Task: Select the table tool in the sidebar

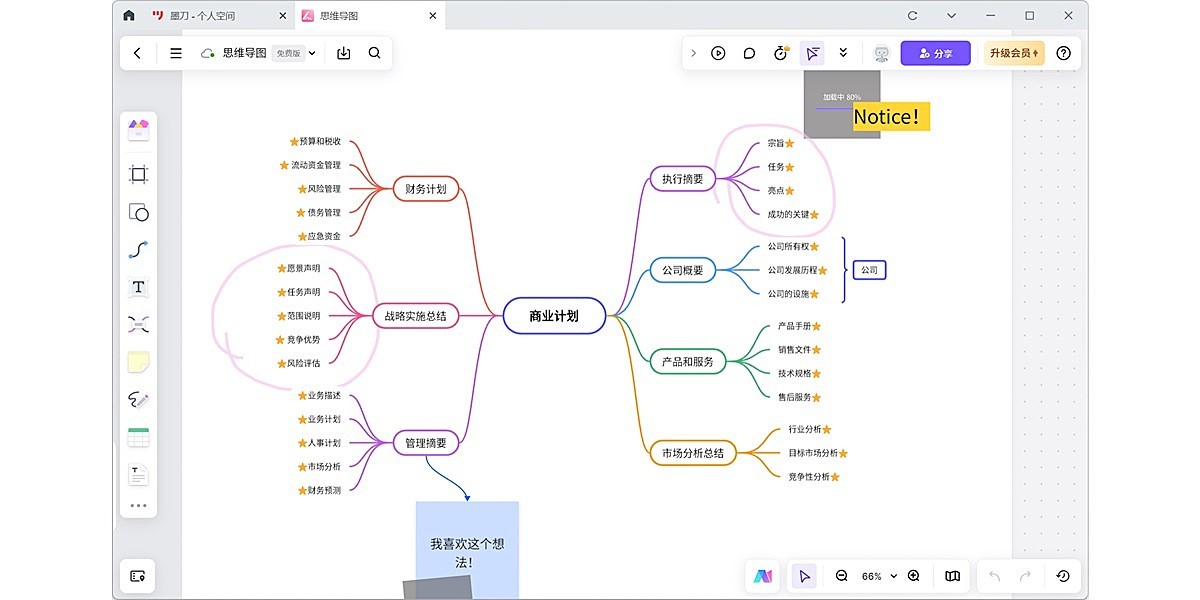Action: [x=138, y=437]
